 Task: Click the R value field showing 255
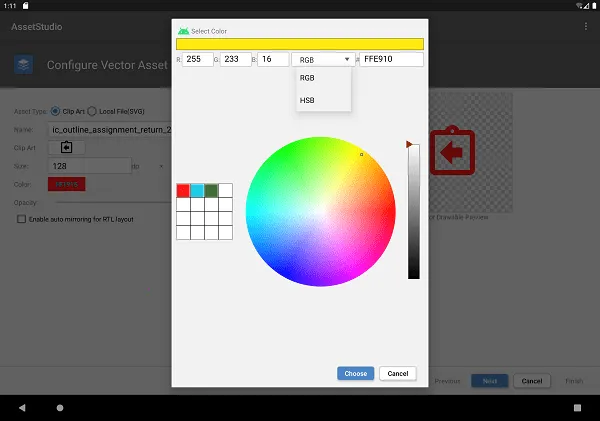coord(197,59)
